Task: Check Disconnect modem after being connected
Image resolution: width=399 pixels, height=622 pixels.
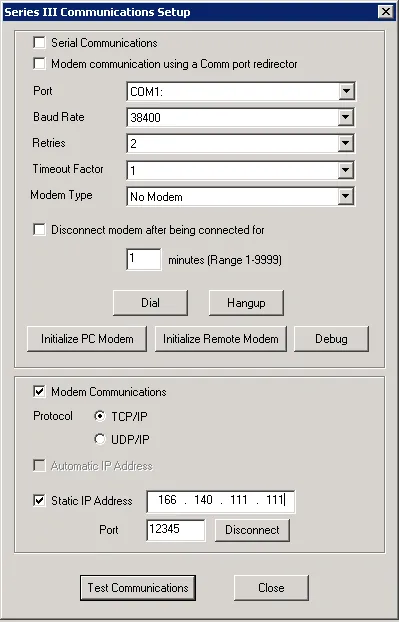Action: 39,230
